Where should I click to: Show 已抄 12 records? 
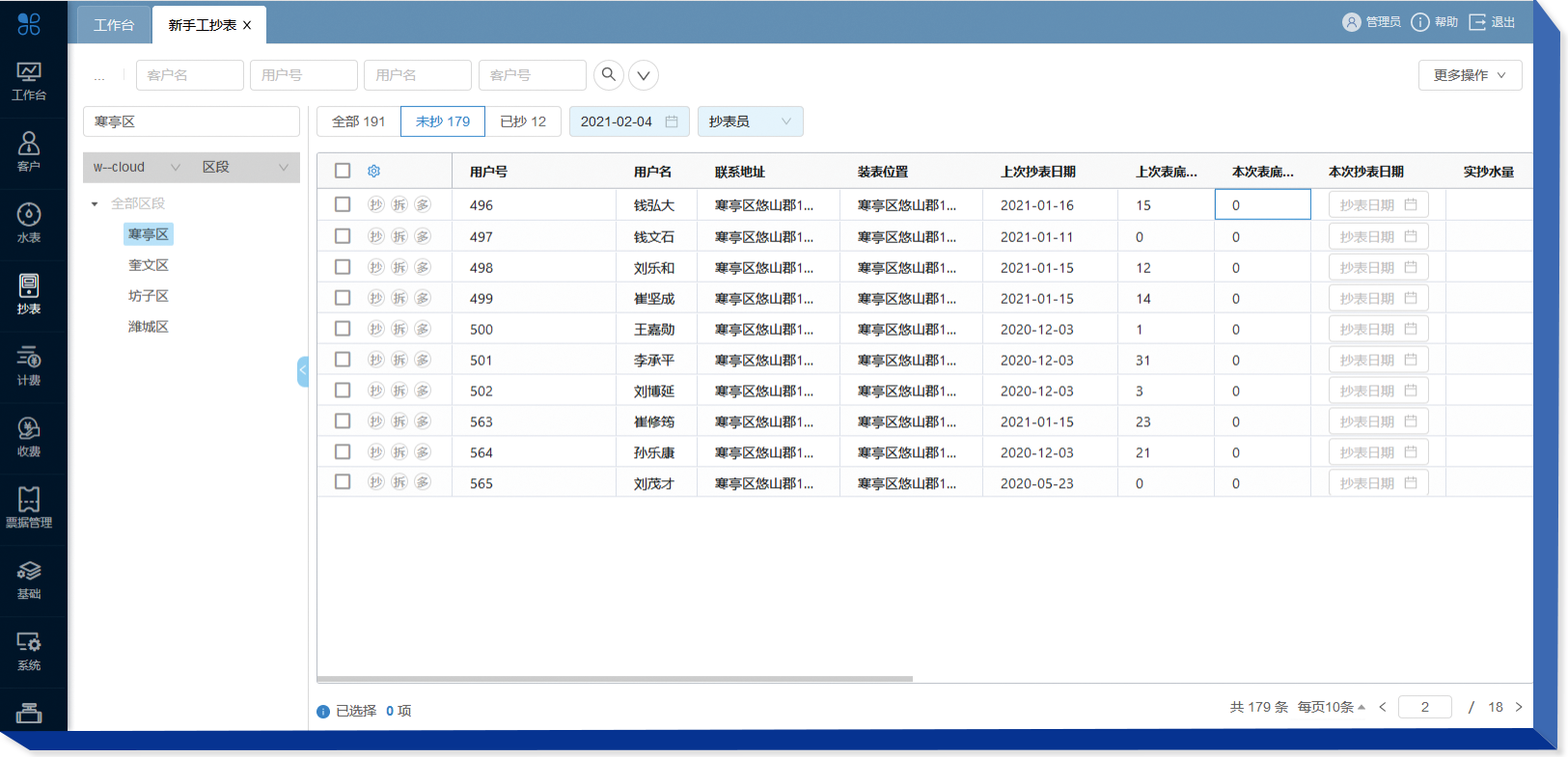[523, 122]
